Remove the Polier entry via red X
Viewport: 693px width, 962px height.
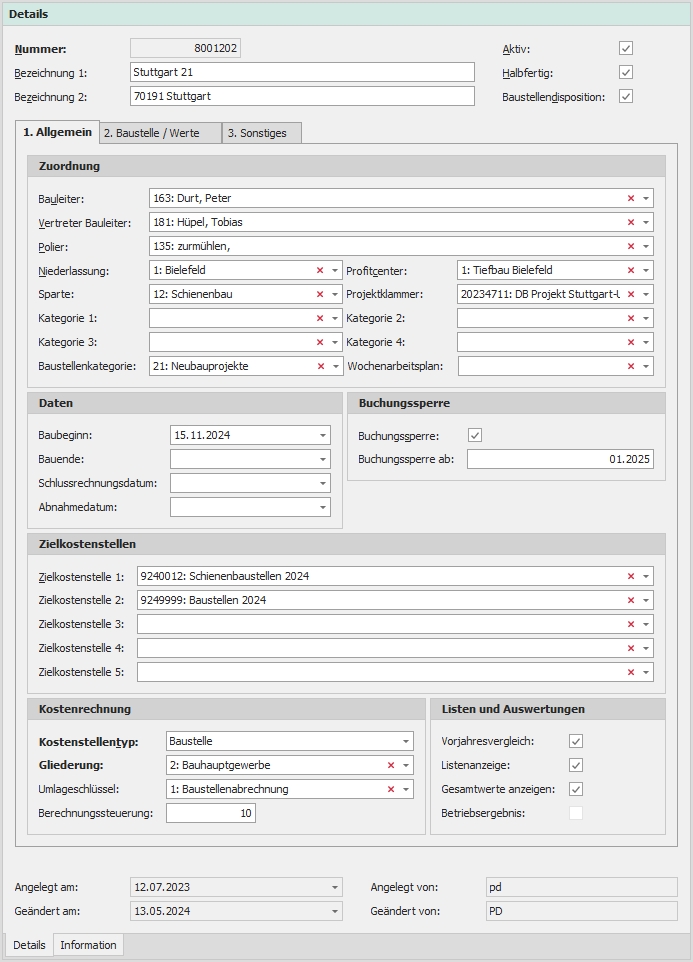point(631,246)
